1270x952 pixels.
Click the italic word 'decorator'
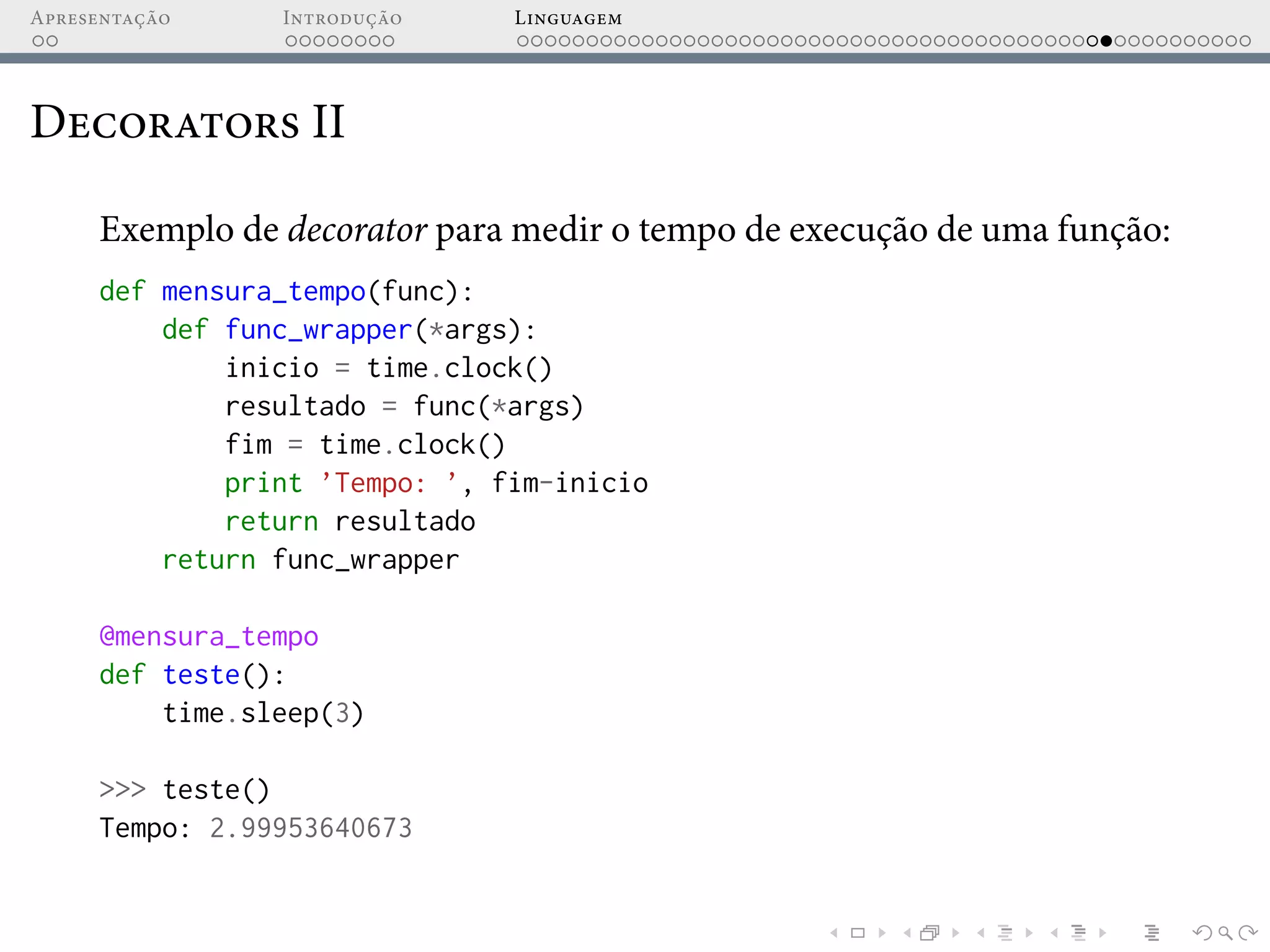(x=357, y=229)
